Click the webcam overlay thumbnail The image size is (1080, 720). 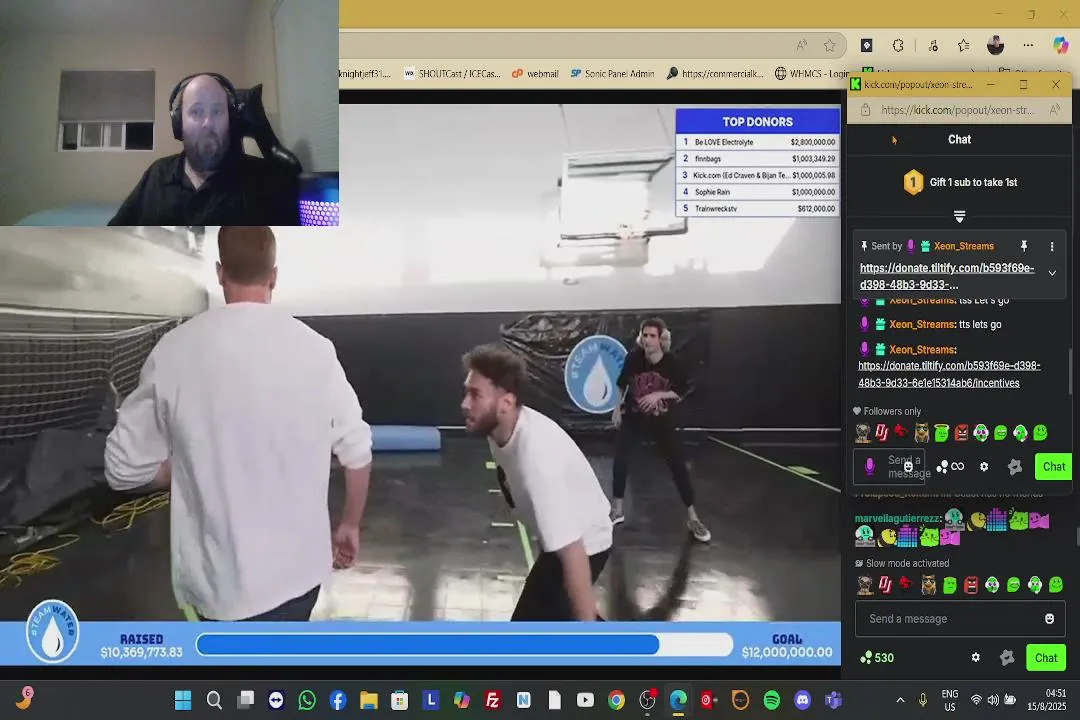(169, 113)
